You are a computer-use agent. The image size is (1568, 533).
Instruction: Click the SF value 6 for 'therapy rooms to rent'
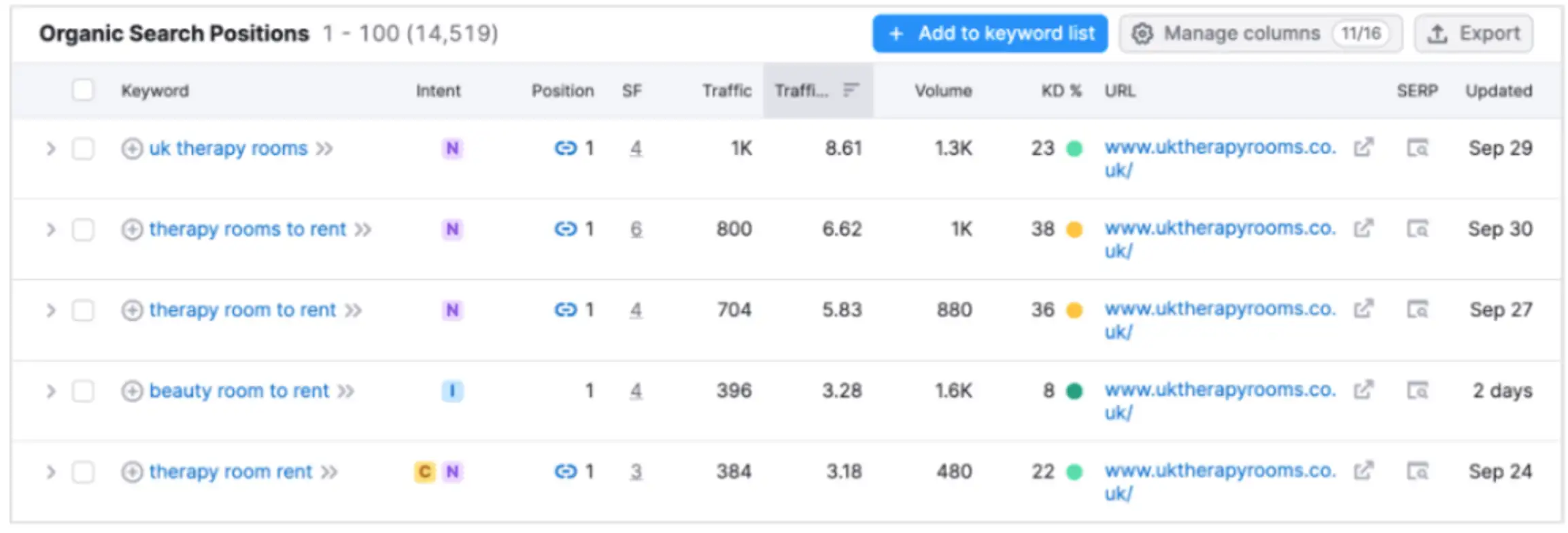636,229
